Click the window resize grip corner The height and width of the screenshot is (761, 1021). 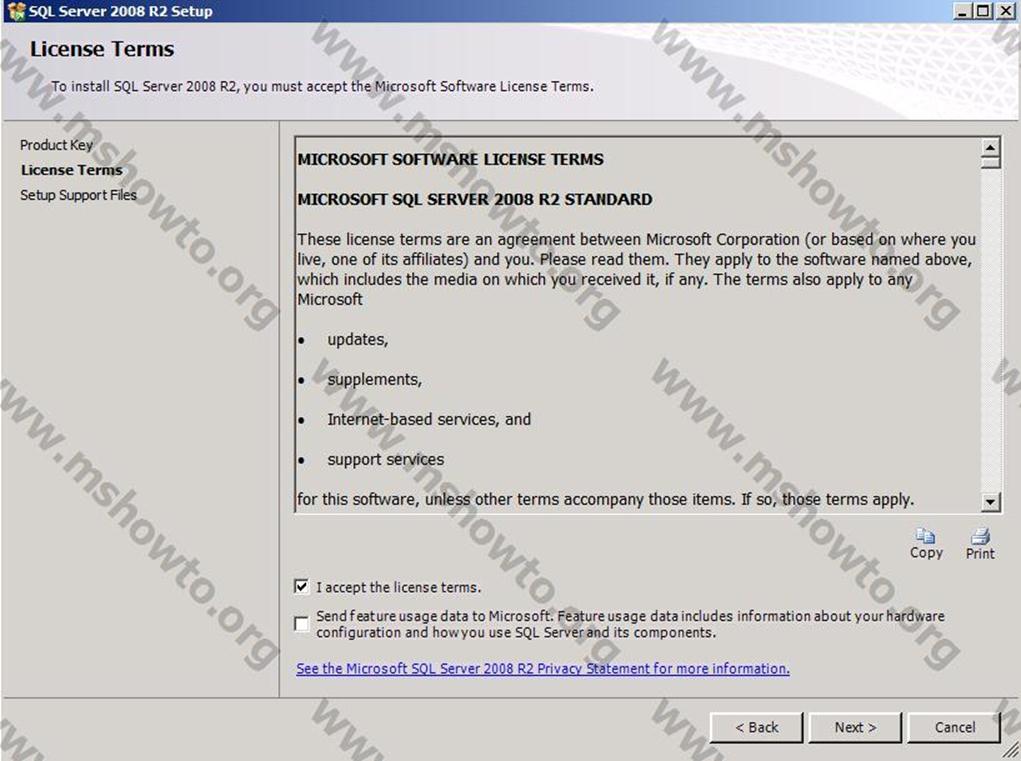[1011, 751]
